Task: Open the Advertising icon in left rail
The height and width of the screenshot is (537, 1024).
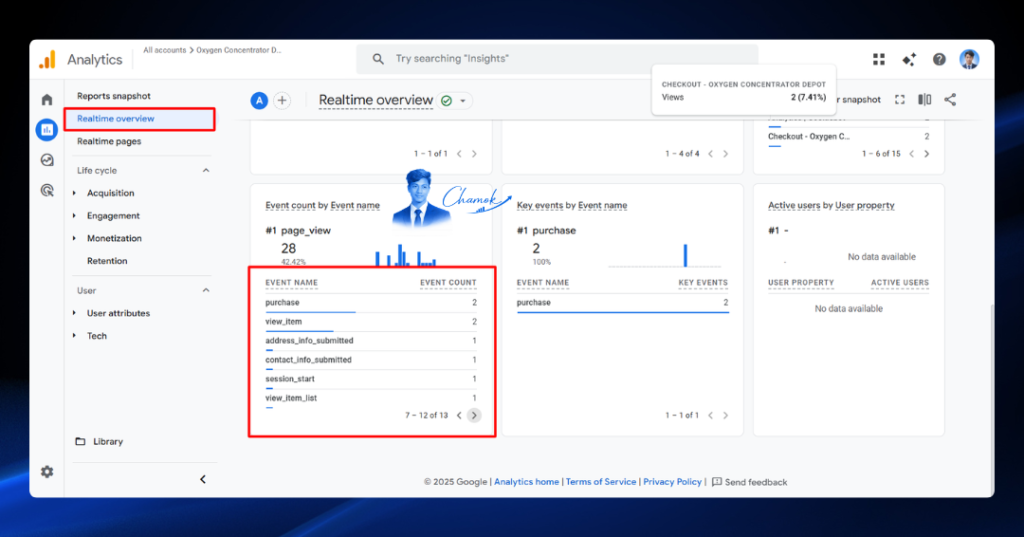Action: 47,190
